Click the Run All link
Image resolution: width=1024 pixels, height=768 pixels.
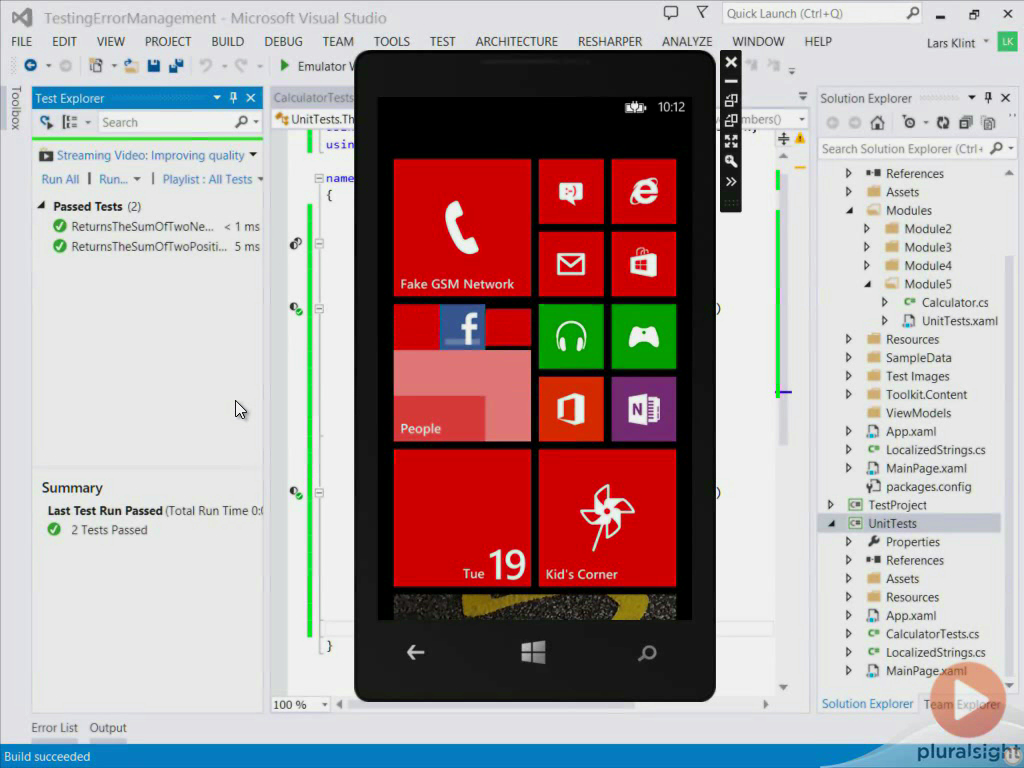tap(60, 179)
